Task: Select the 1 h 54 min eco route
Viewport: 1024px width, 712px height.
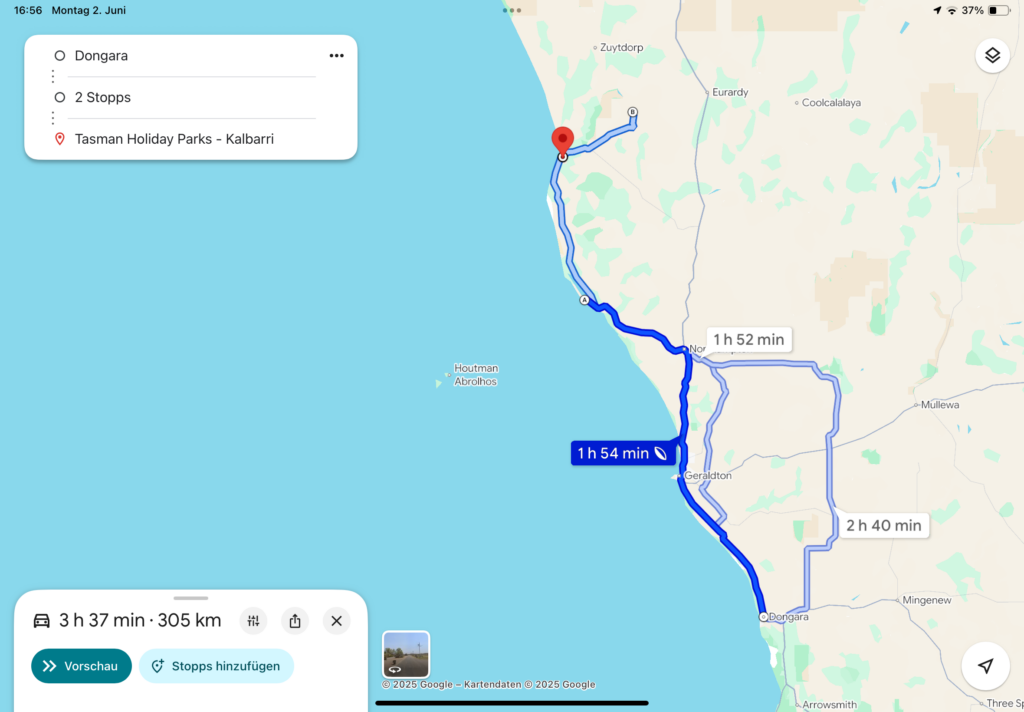Action: click(622, 453)
